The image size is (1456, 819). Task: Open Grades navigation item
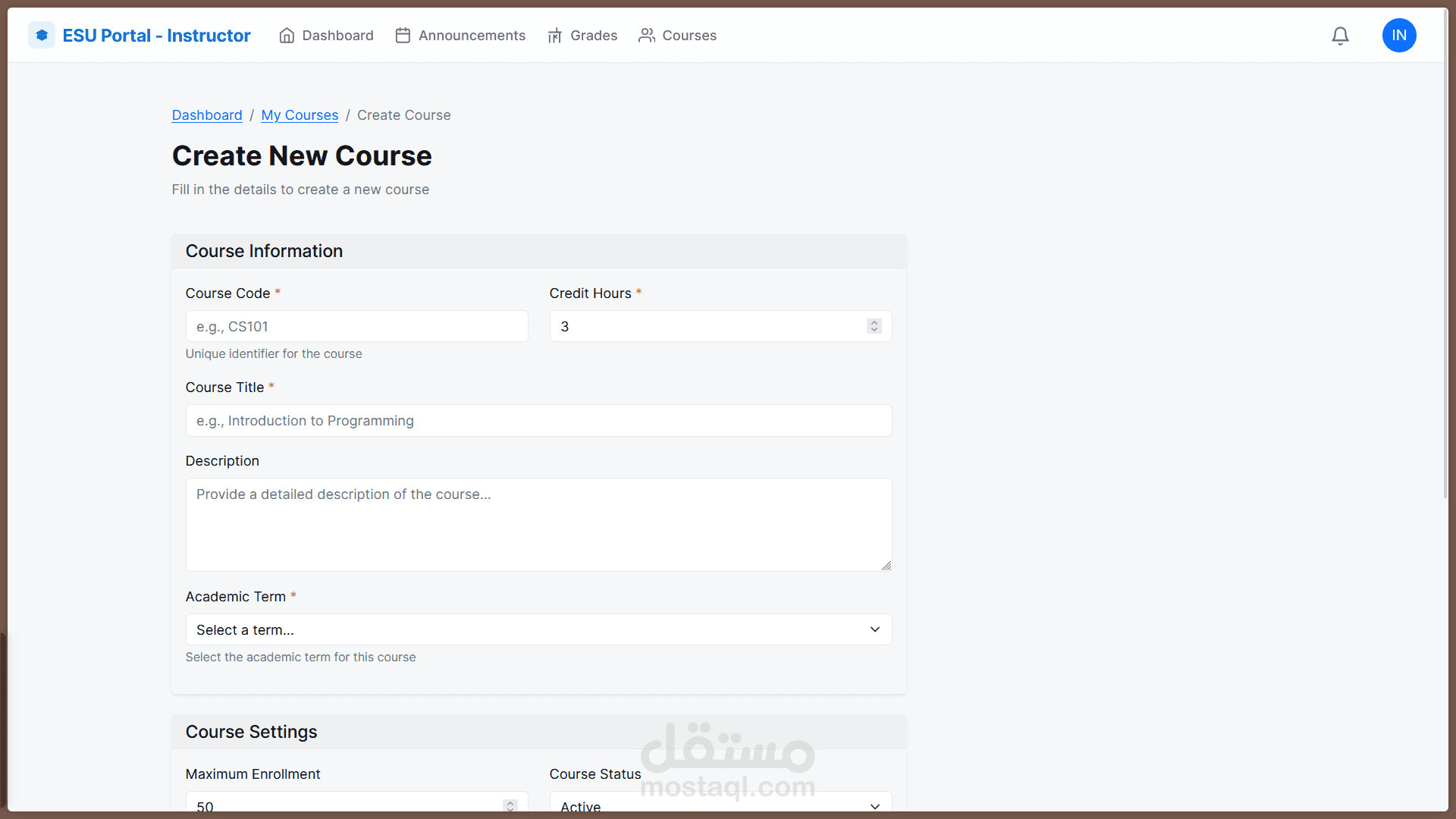tap(593, 36)
